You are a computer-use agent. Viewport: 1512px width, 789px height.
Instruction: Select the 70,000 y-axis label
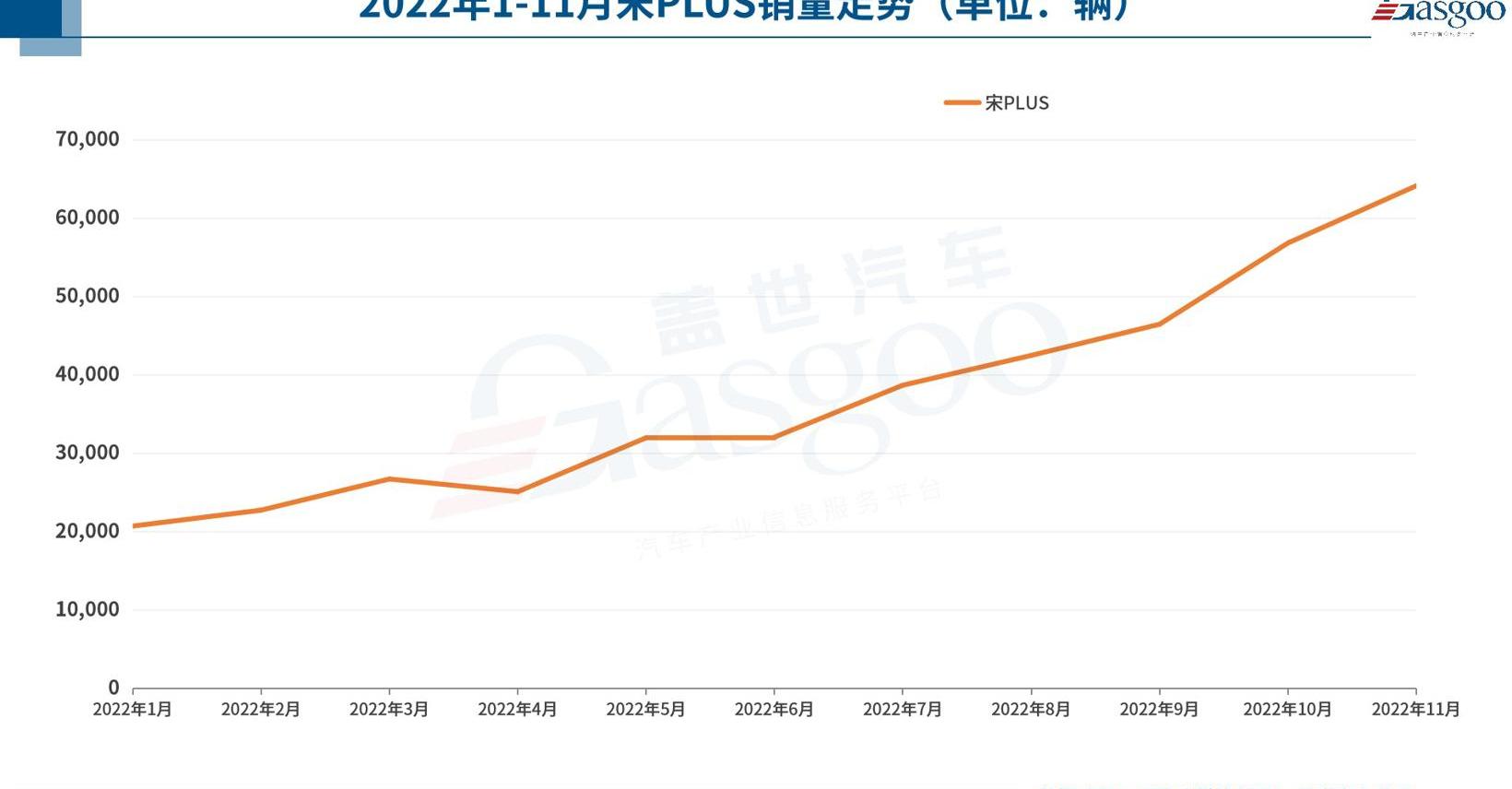(88, 139)
